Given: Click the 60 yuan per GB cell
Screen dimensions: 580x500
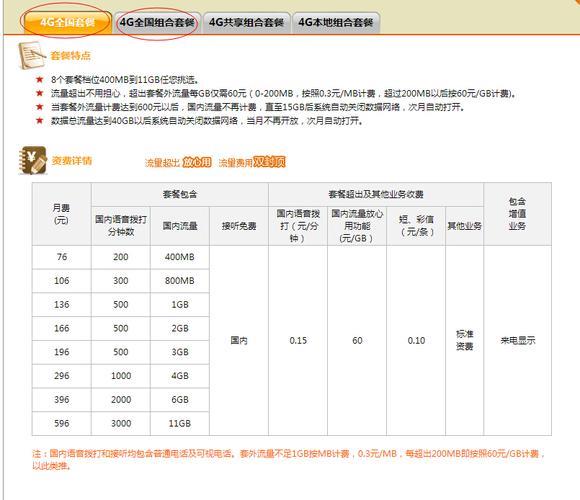Looking at the screenshot, I should (x=357, y=340).
